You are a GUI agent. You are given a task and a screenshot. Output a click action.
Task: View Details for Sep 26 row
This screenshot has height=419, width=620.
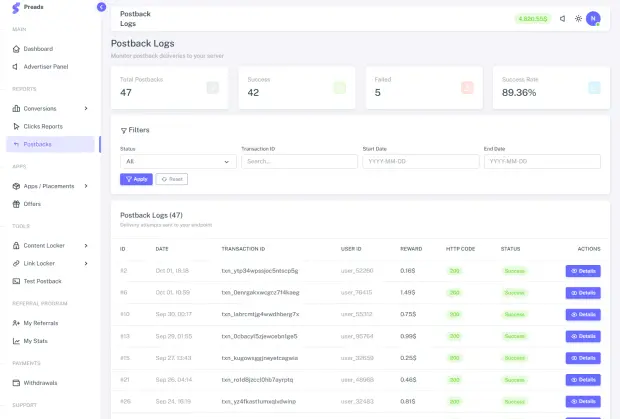click(x=583, y=380)
